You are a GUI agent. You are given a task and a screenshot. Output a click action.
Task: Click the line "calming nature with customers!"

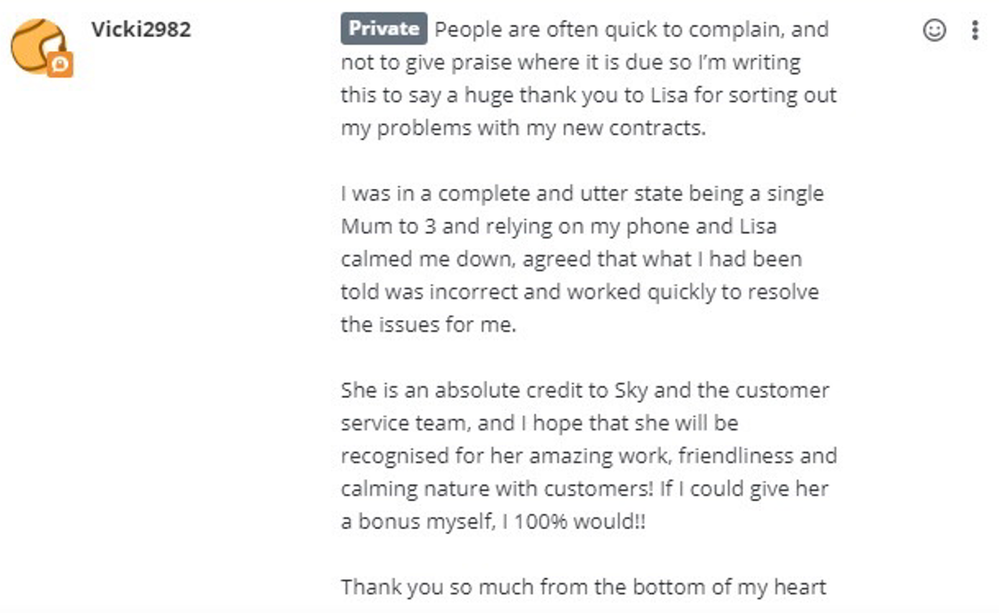coord(584,489)
